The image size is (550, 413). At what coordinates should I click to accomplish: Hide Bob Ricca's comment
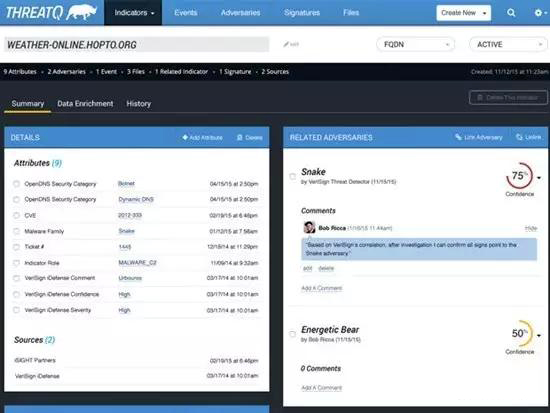click(531, 228)
